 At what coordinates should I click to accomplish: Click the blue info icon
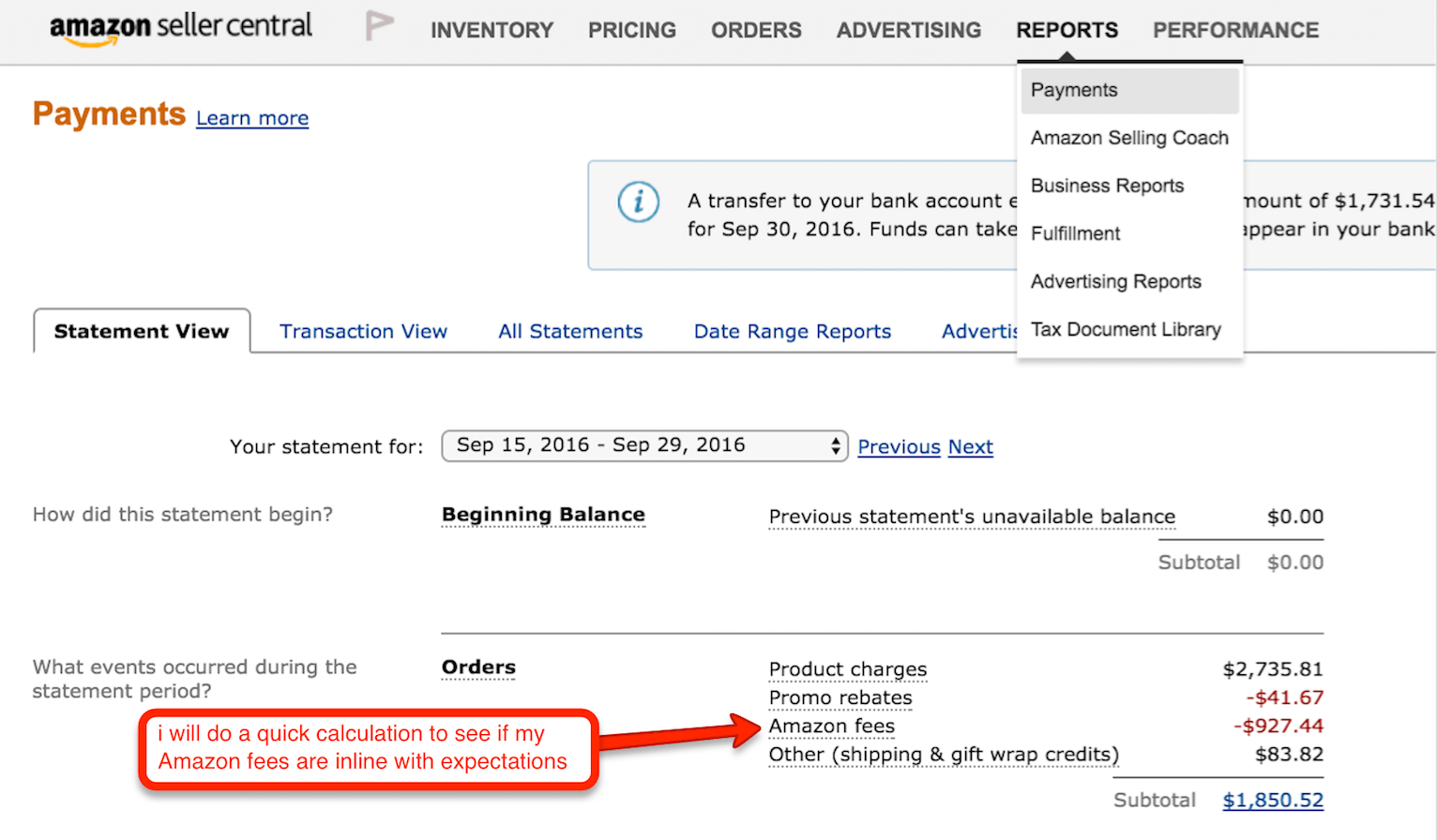638,202
